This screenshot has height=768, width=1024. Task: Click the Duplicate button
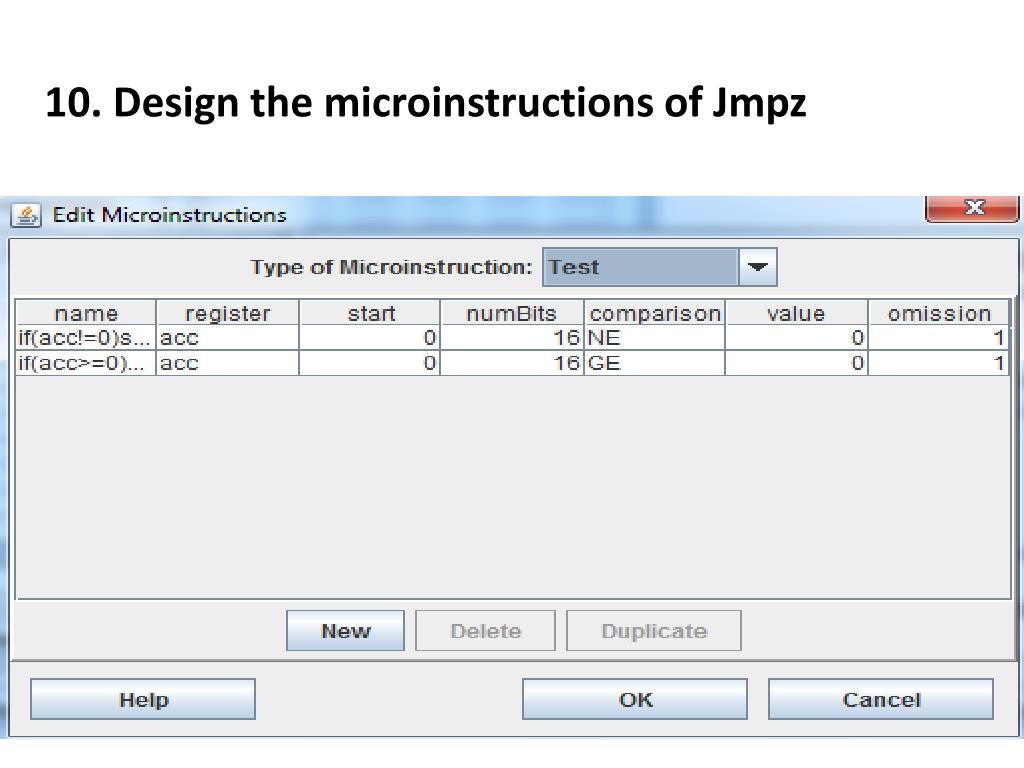(x=654, y=631)
